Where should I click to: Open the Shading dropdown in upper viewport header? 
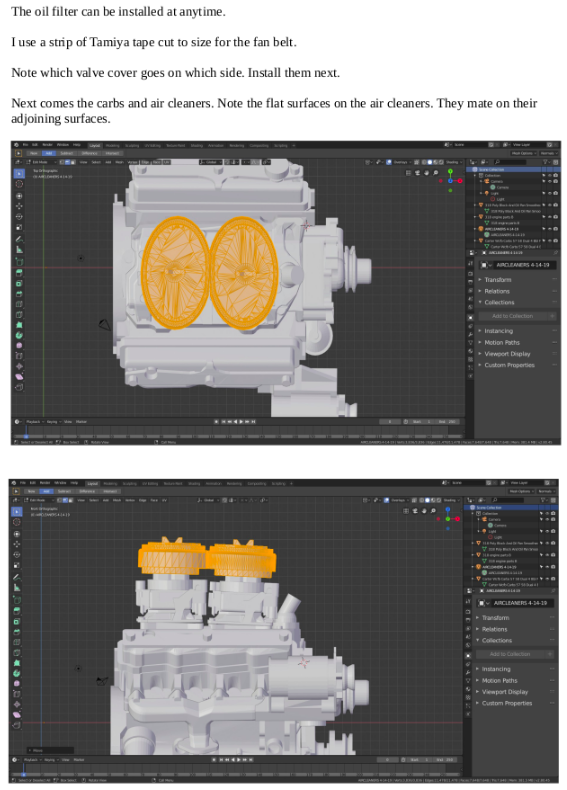click(x=453, y=162)
